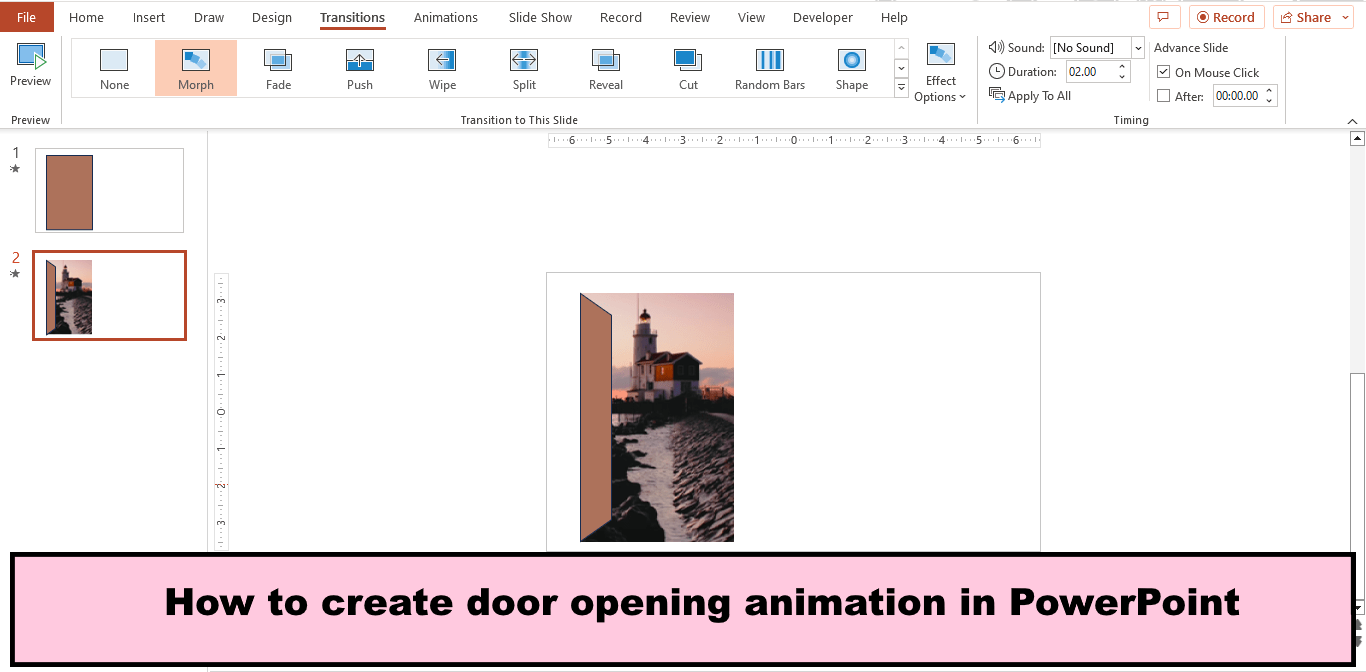Click the Preview transition icon
This screenshot has width=1366, height=672.
click(30, 57)
